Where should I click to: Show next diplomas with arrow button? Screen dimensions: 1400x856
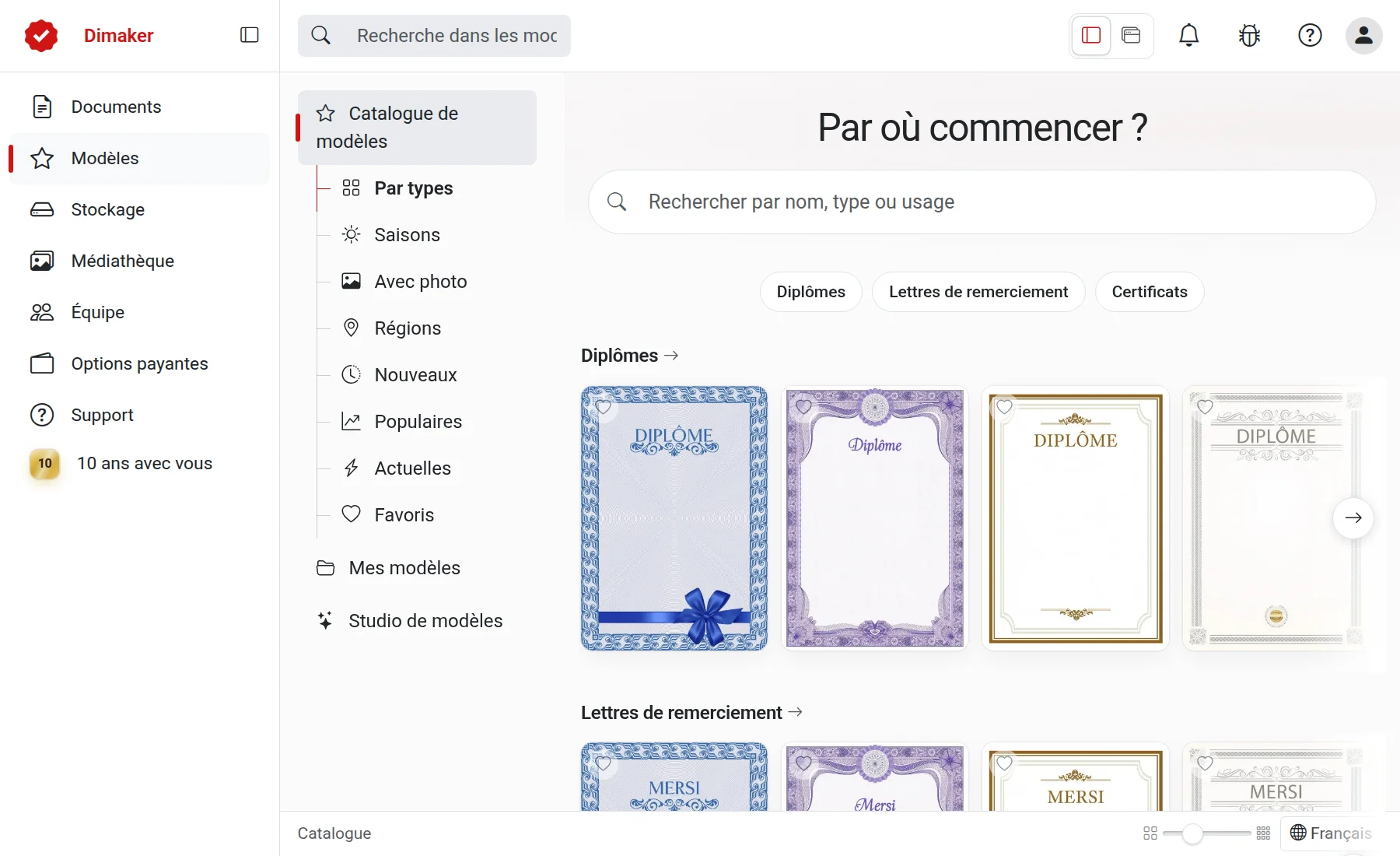point(1353,517)
